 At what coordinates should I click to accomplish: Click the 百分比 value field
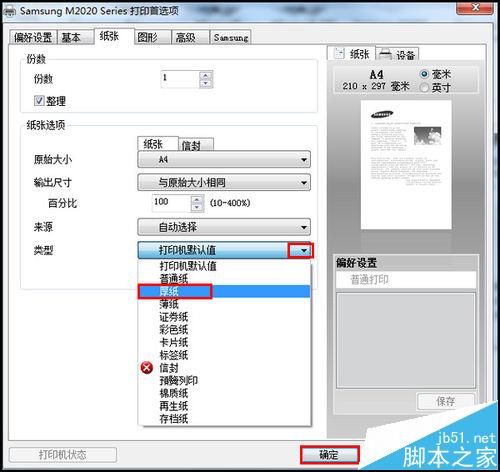pos(171,203)
